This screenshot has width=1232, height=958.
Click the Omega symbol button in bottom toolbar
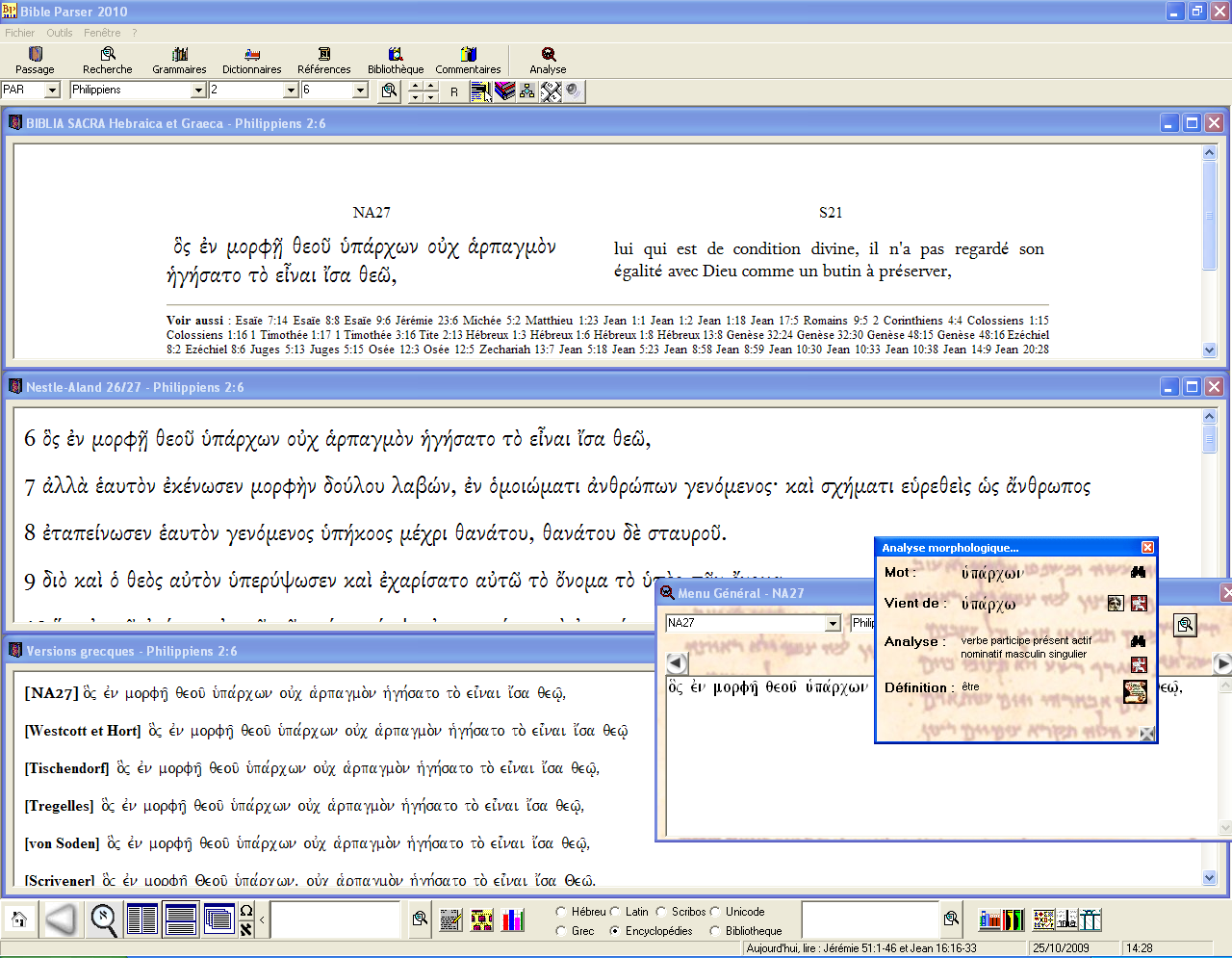246,911
